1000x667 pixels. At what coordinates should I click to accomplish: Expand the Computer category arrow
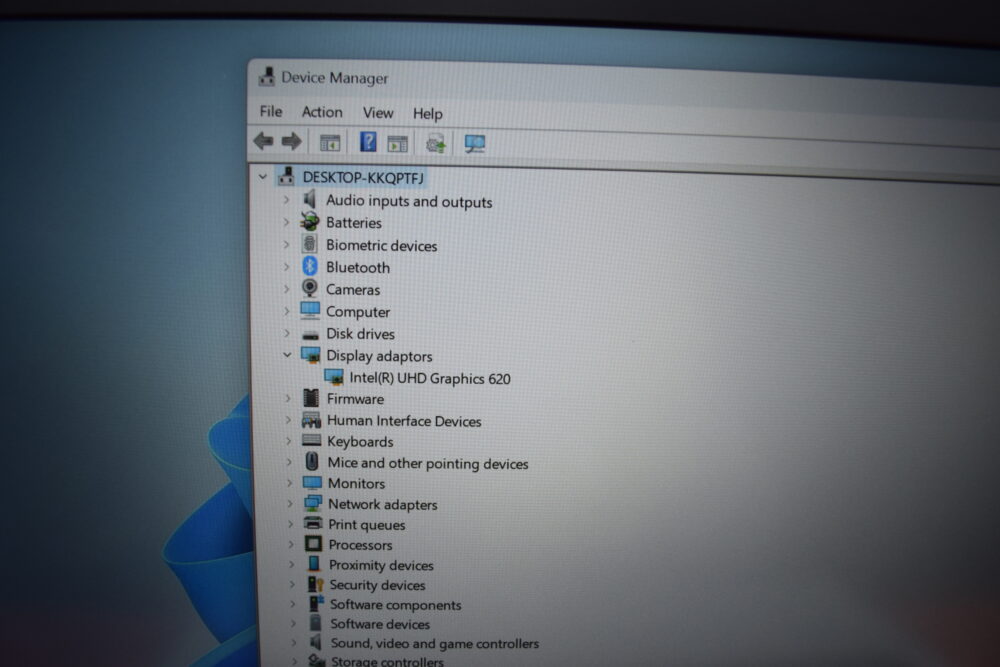[287, 311]
